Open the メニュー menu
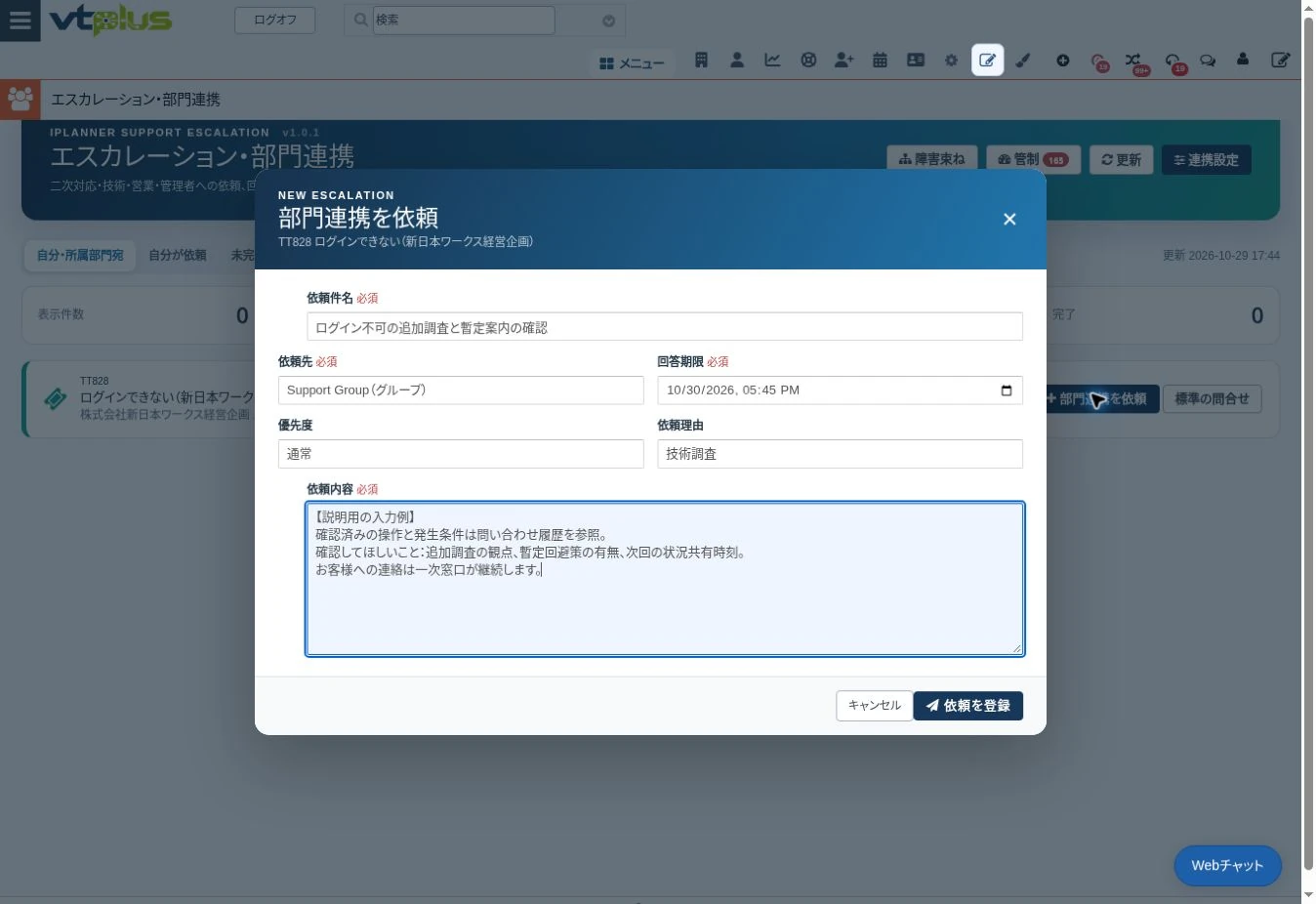The width and height of the screenshot is (1316, 904). pos(632,62)
